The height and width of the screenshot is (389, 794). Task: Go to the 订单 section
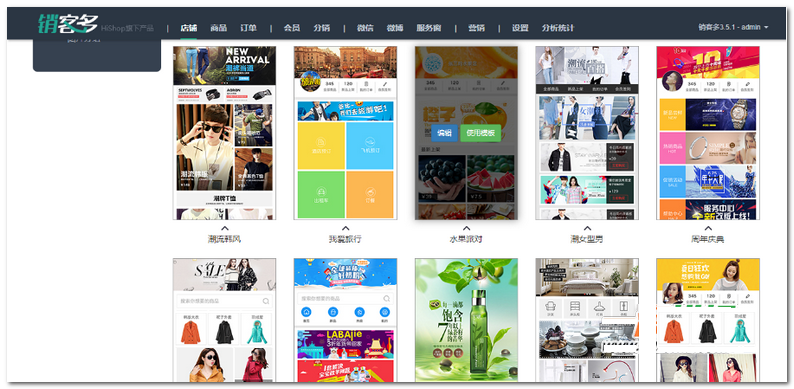point(249,28)
